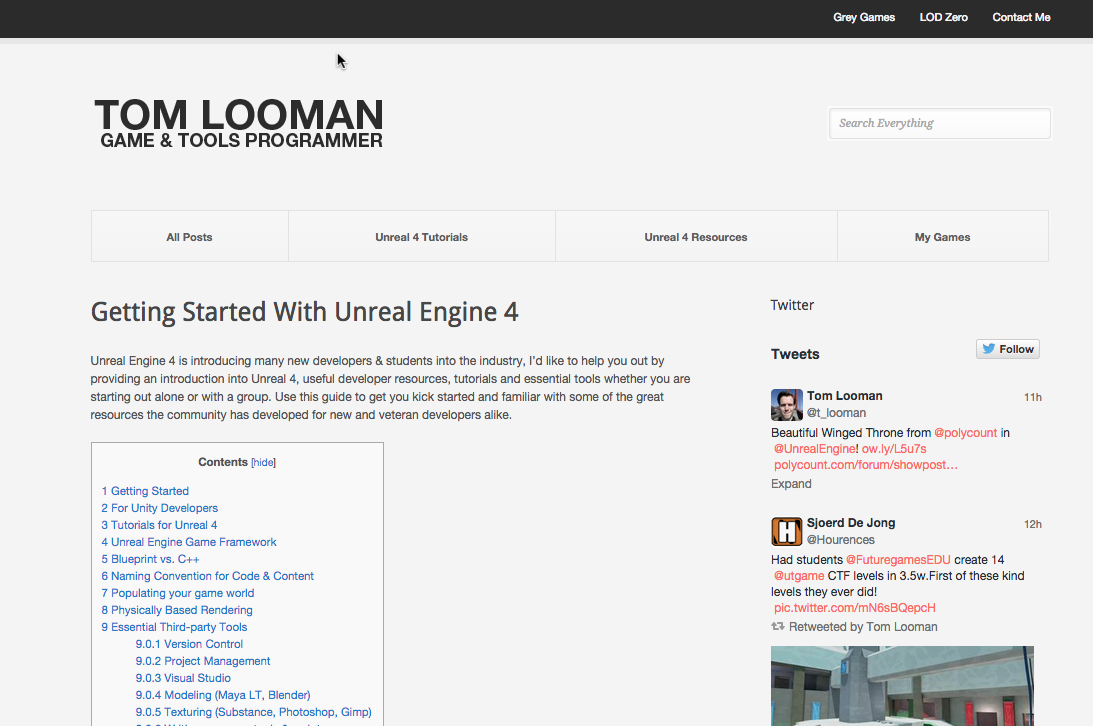
Task: Open the polycount.com/forum/showpost link
Action: pyautogui.click(x=866, y=464)
